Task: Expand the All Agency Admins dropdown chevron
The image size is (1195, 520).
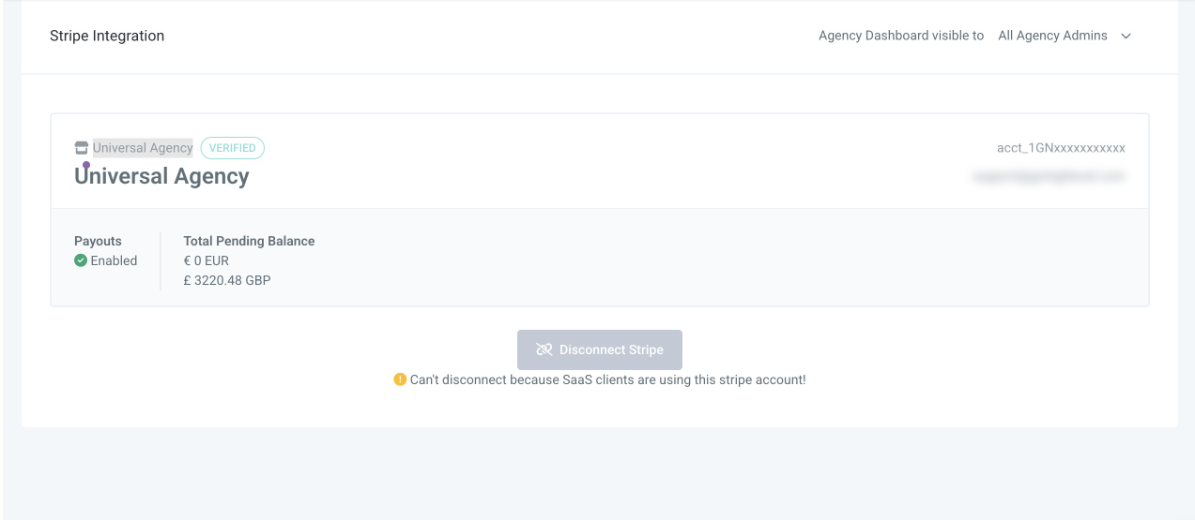Action: (x=1126, y=36)
